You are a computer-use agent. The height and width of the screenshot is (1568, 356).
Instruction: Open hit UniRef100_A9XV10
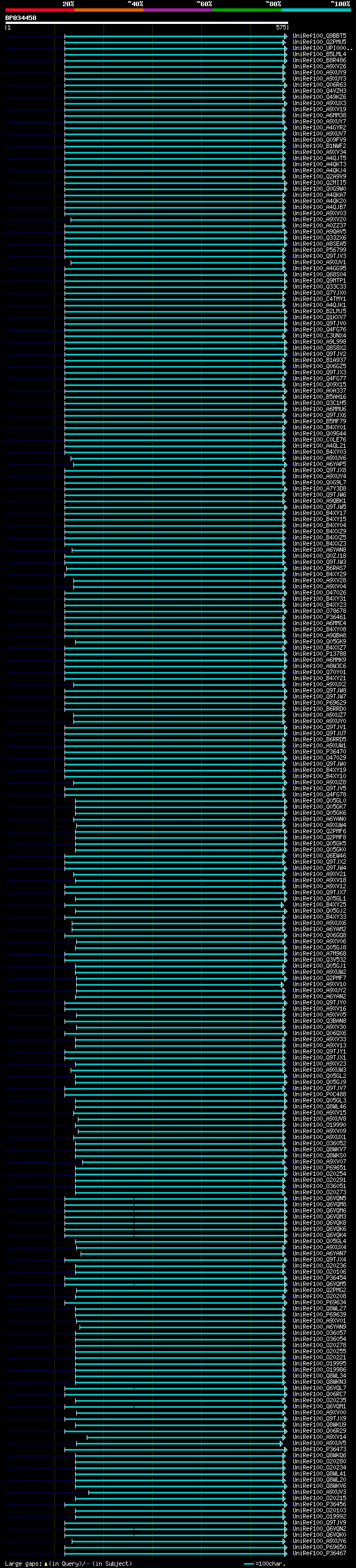(x=319, y=985)
